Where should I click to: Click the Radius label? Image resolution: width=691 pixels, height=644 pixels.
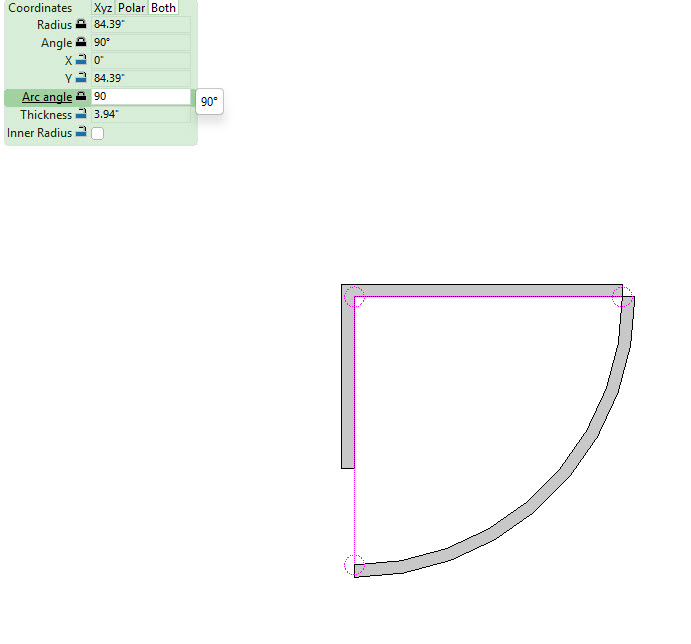pyautogui.click(x=54, y=25)
